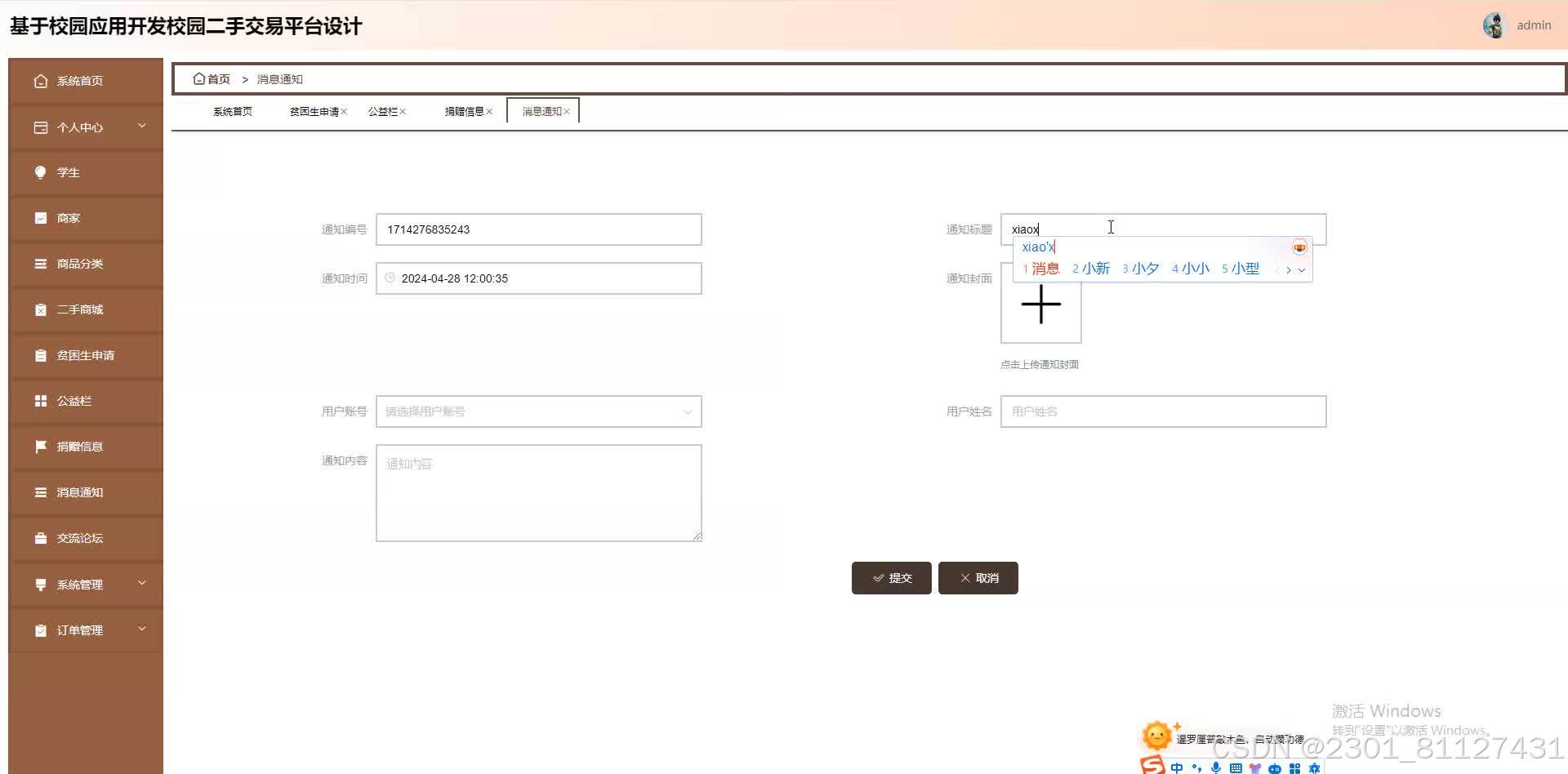The image size is (1568, 774).
Task: Click the 消息通知 sidebar icon
Action: click(41, 492)
